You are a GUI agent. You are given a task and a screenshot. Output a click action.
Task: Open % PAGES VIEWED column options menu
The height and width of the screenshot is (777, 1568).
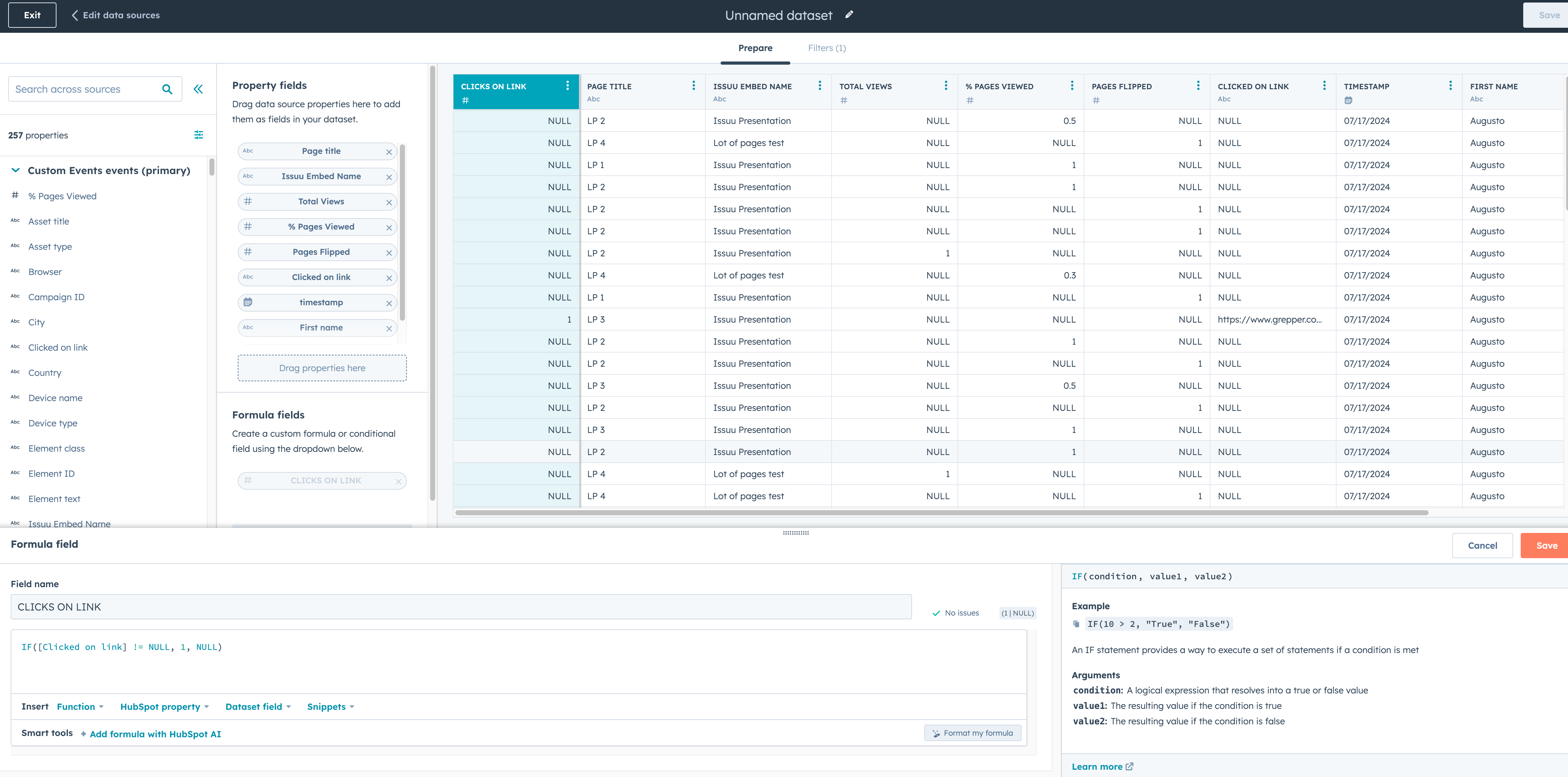point(1072,86)
